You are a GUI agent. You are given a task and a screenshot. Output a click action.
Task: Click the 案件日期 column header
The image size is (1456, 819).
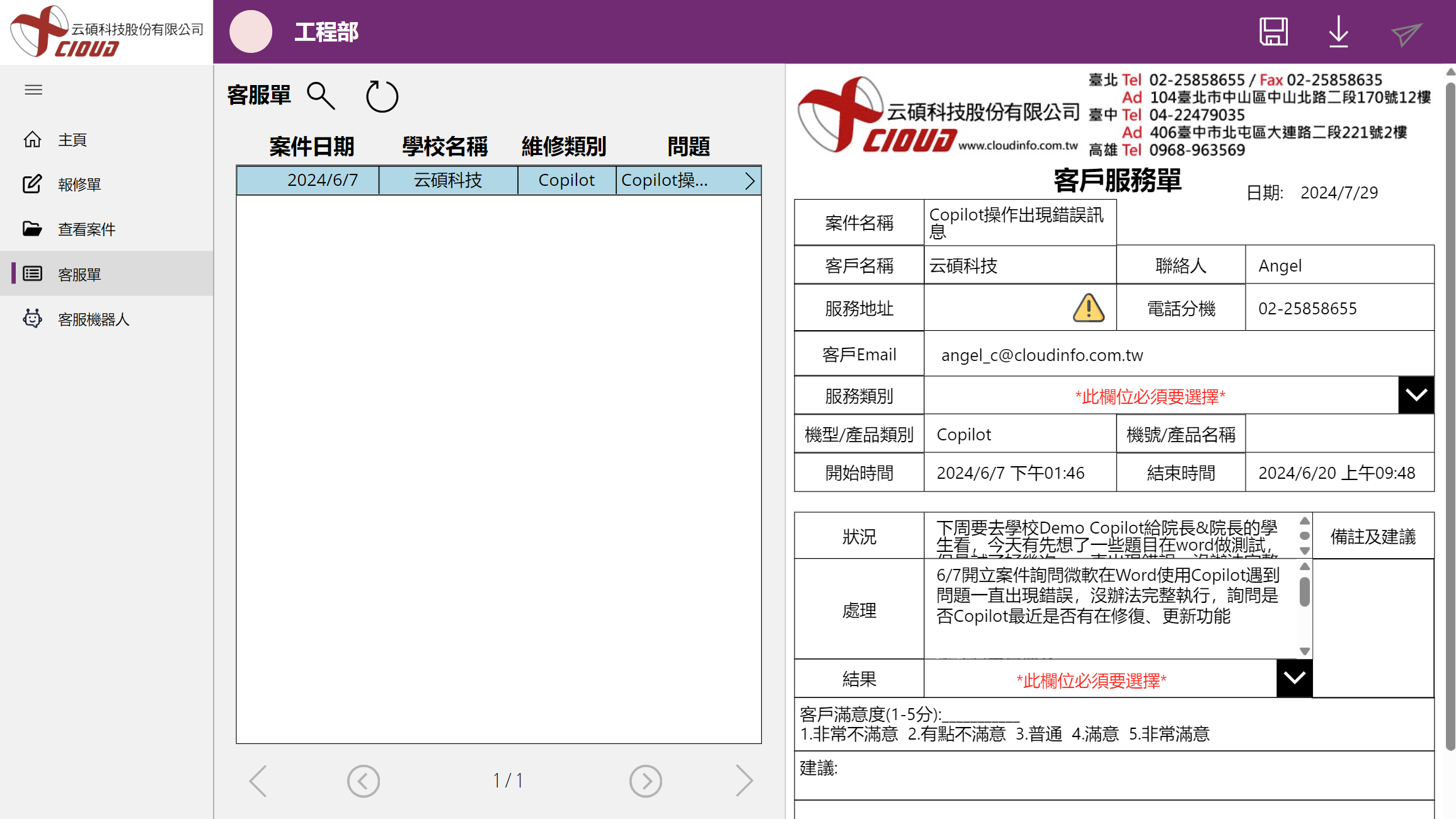(312, 146)
